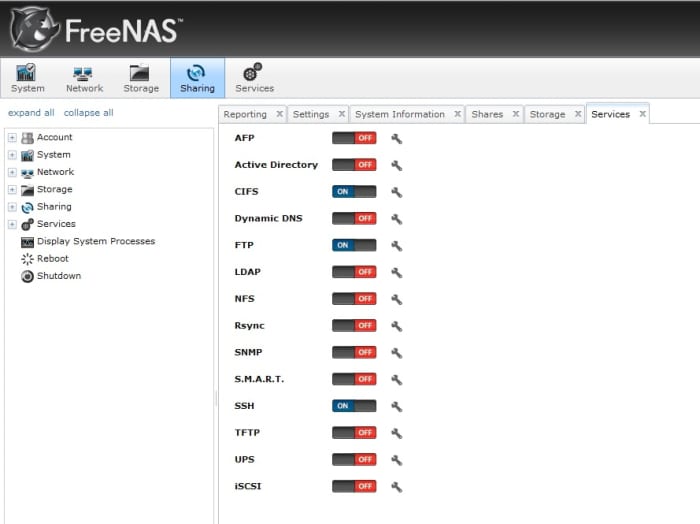
Task: Turn off the FTP service toggle
Action: [x=354, y=245]
